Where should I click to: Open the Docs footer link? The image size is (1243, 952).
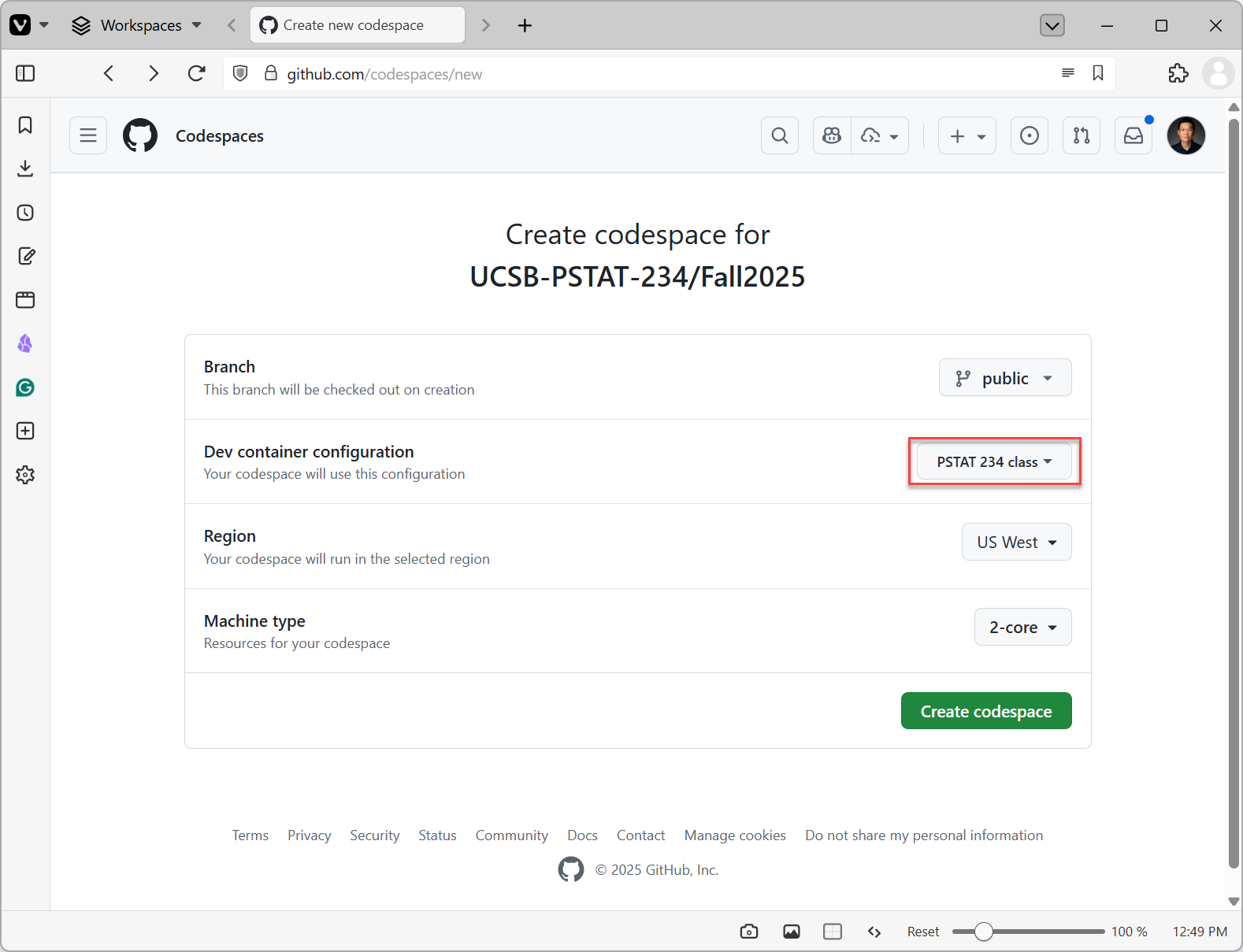(582, 835)
